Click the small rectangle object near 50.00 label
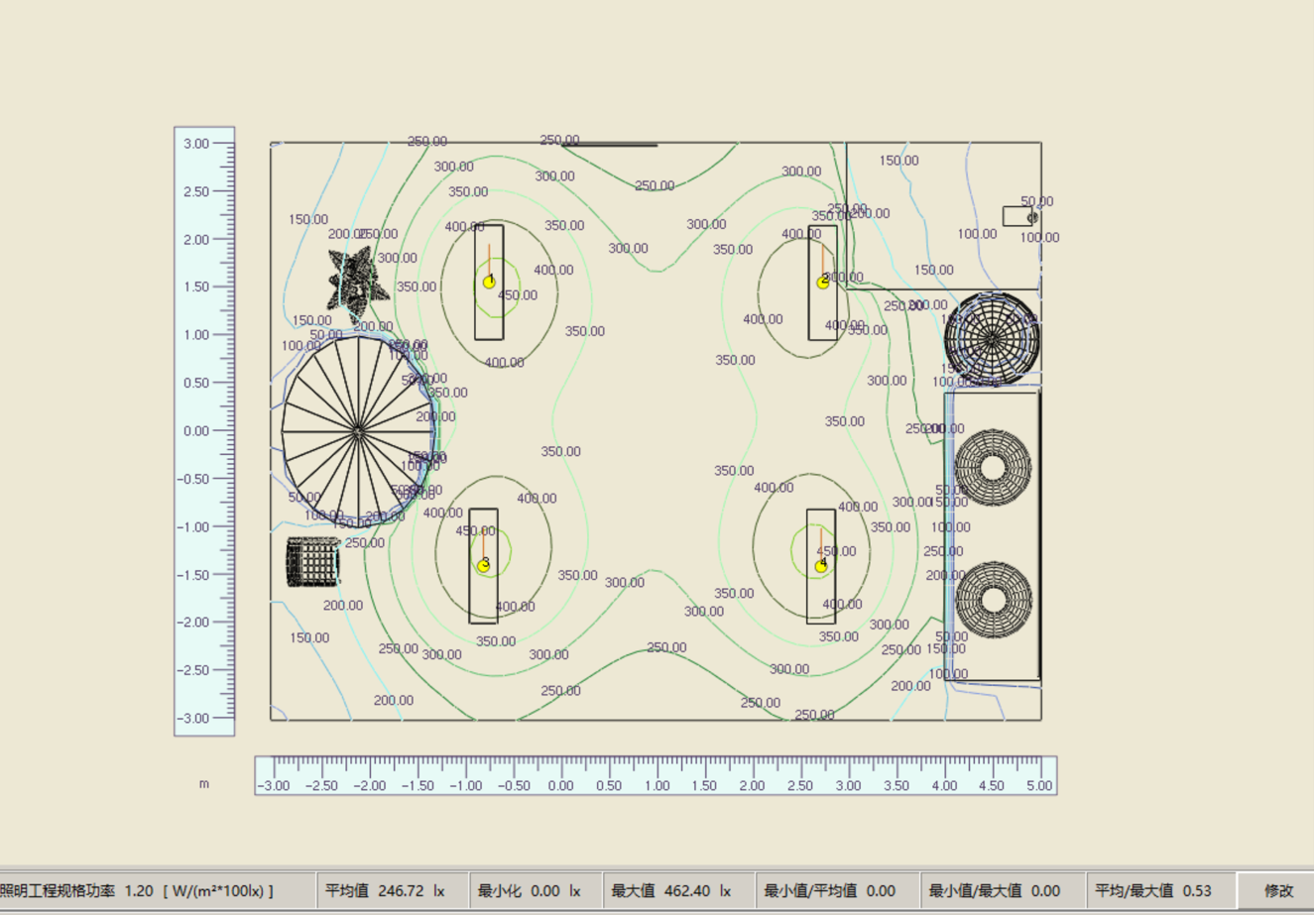The height and width of the screenshot is (915, 1316). (x=1017, y=216)
